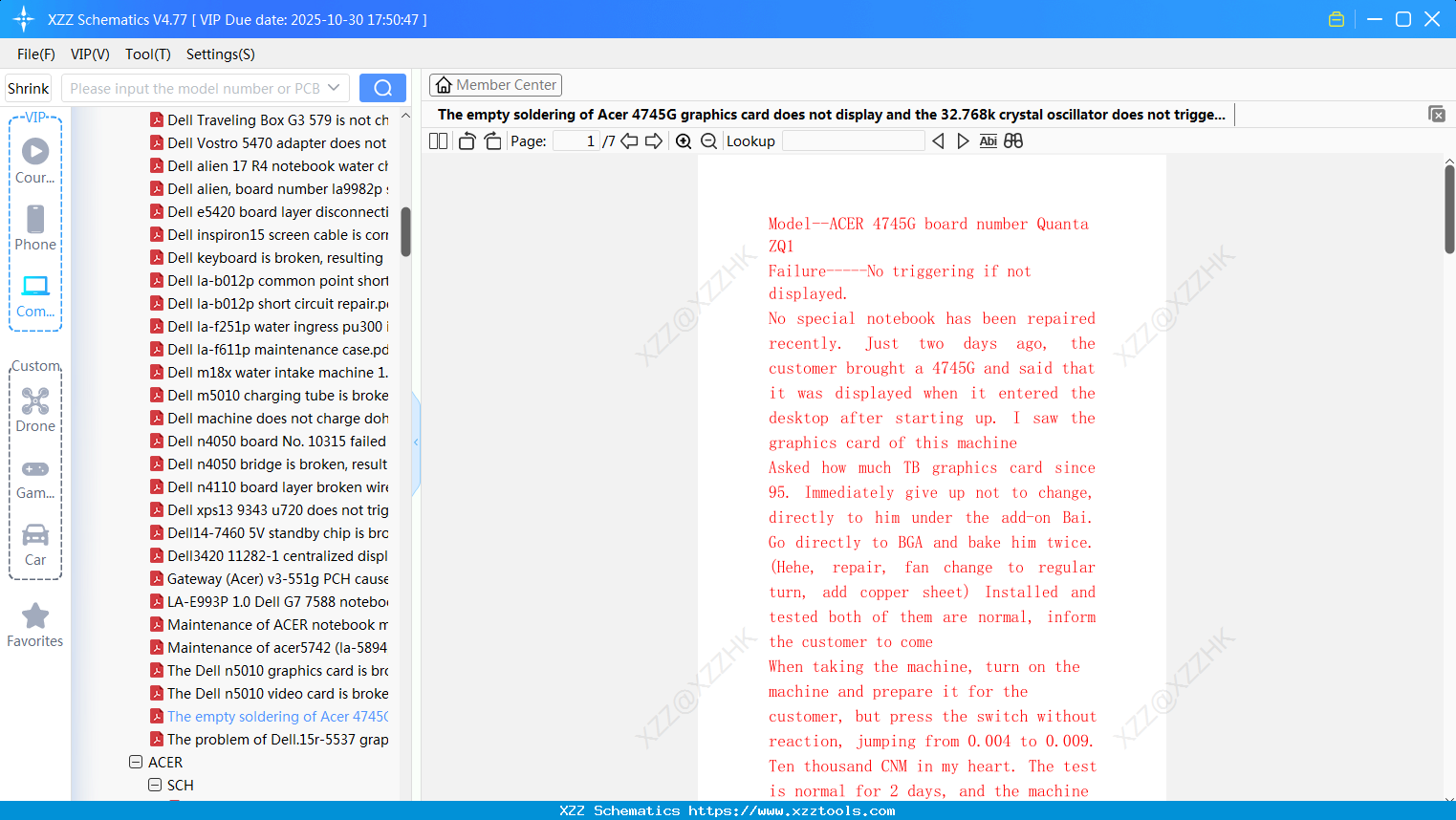Find next lookup result
Viewport: 1456px width, 820px height.
tap(963, 140)
